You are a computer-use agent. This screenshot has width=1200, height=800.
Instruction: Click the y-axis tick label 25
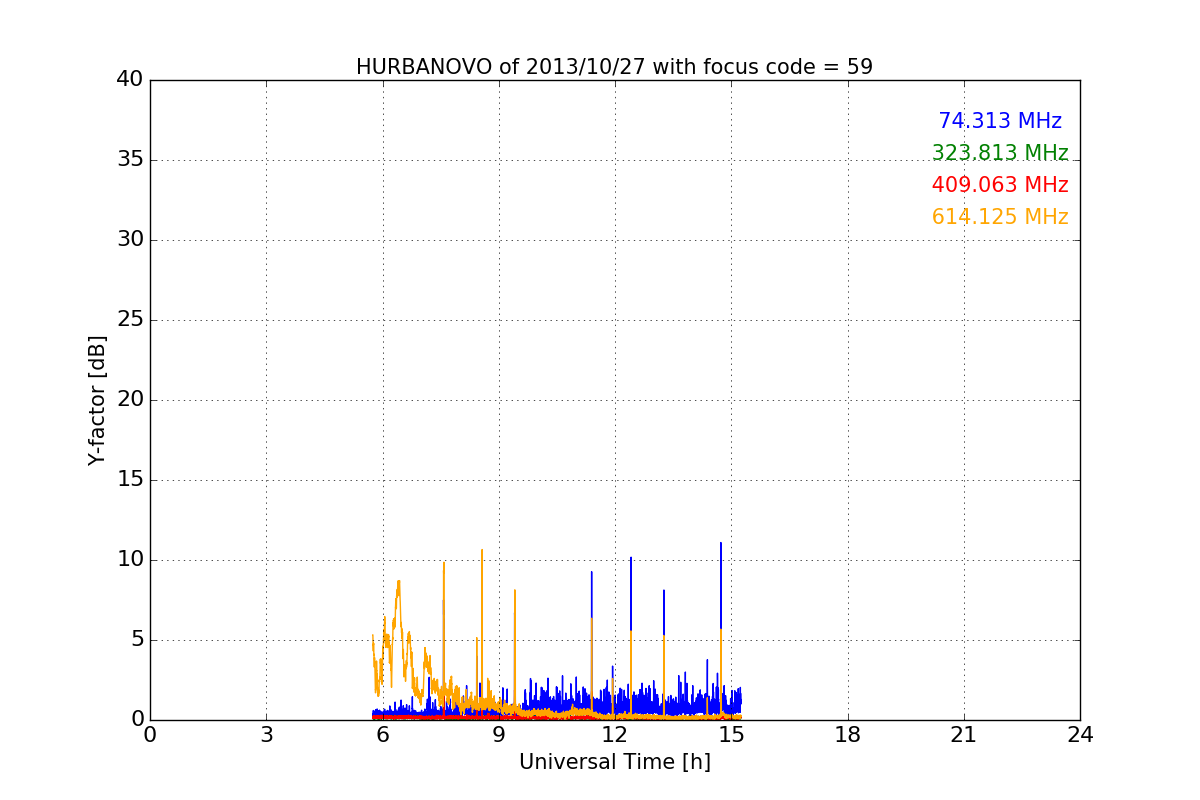click(130, 320)
